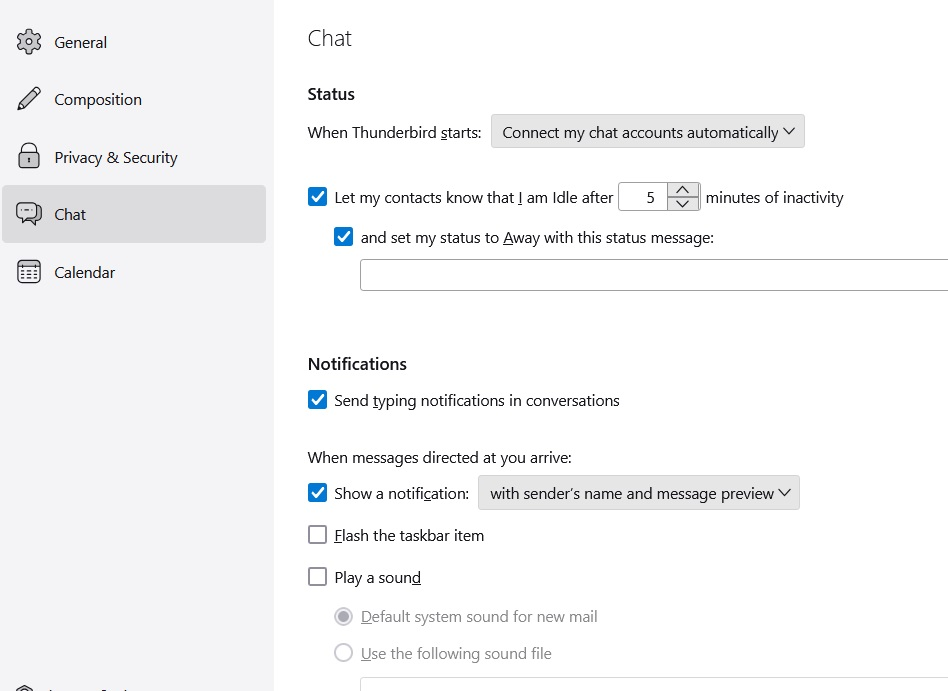Uncheck the Show a notification checkbox
Screen dimensions: 948x691
click(x=318, y=493)
